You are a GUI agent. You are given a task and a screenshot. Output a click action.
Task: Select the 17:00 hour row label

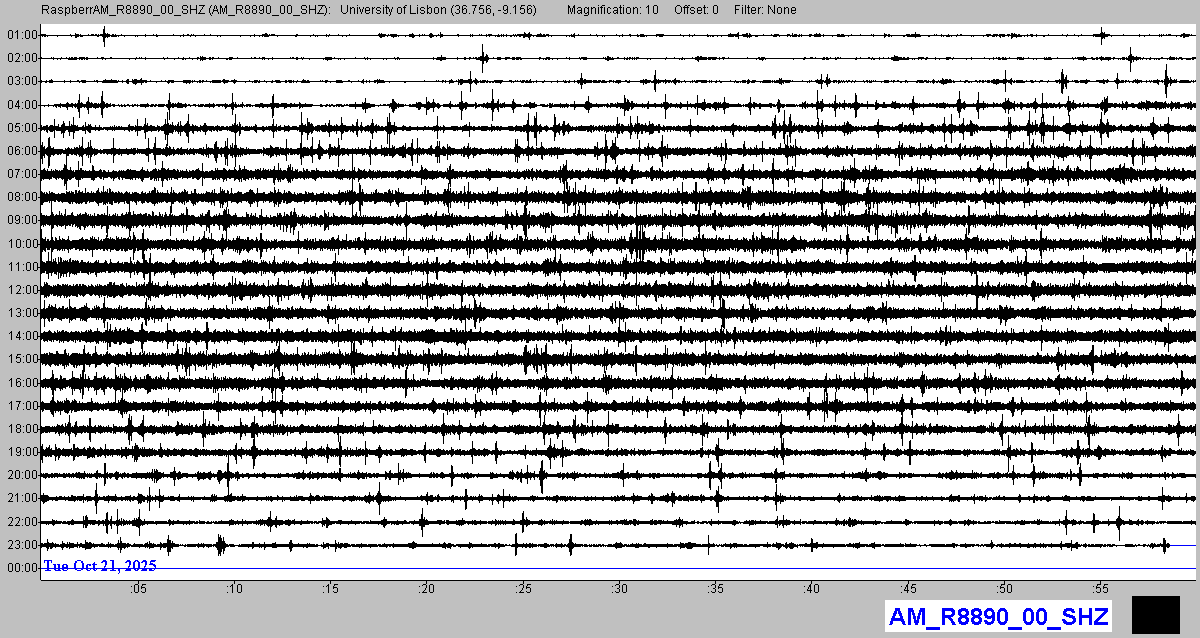point(21,406)
